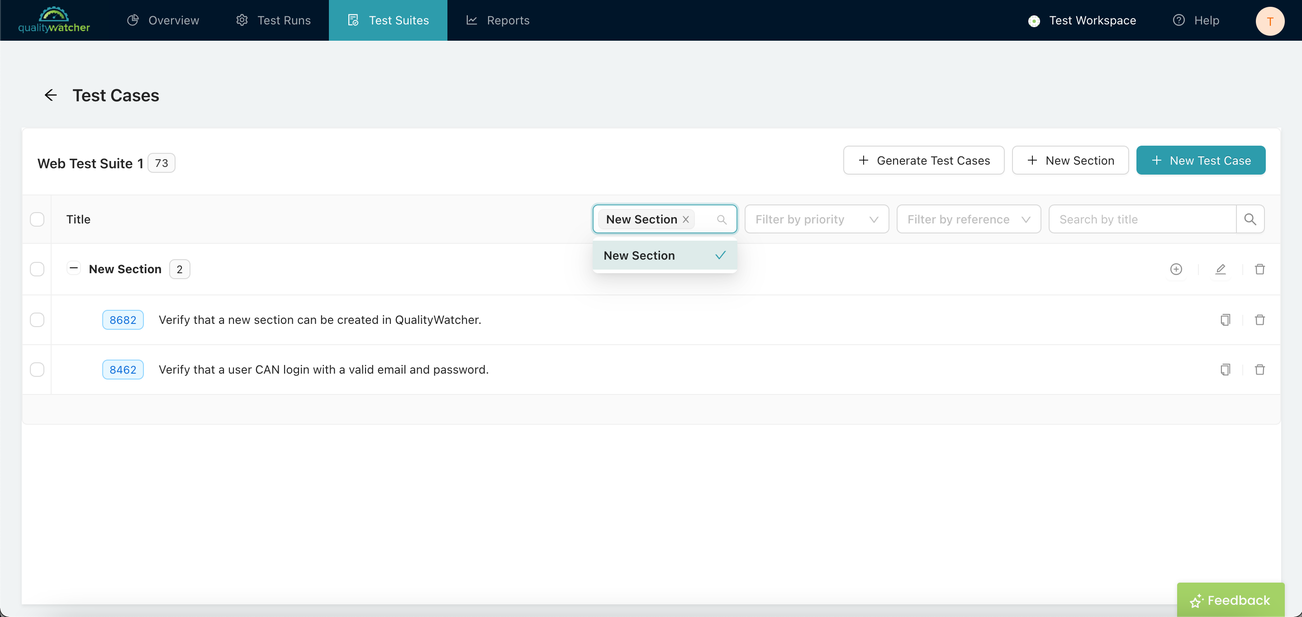Open test case ID 8682

tap(123, 320)
